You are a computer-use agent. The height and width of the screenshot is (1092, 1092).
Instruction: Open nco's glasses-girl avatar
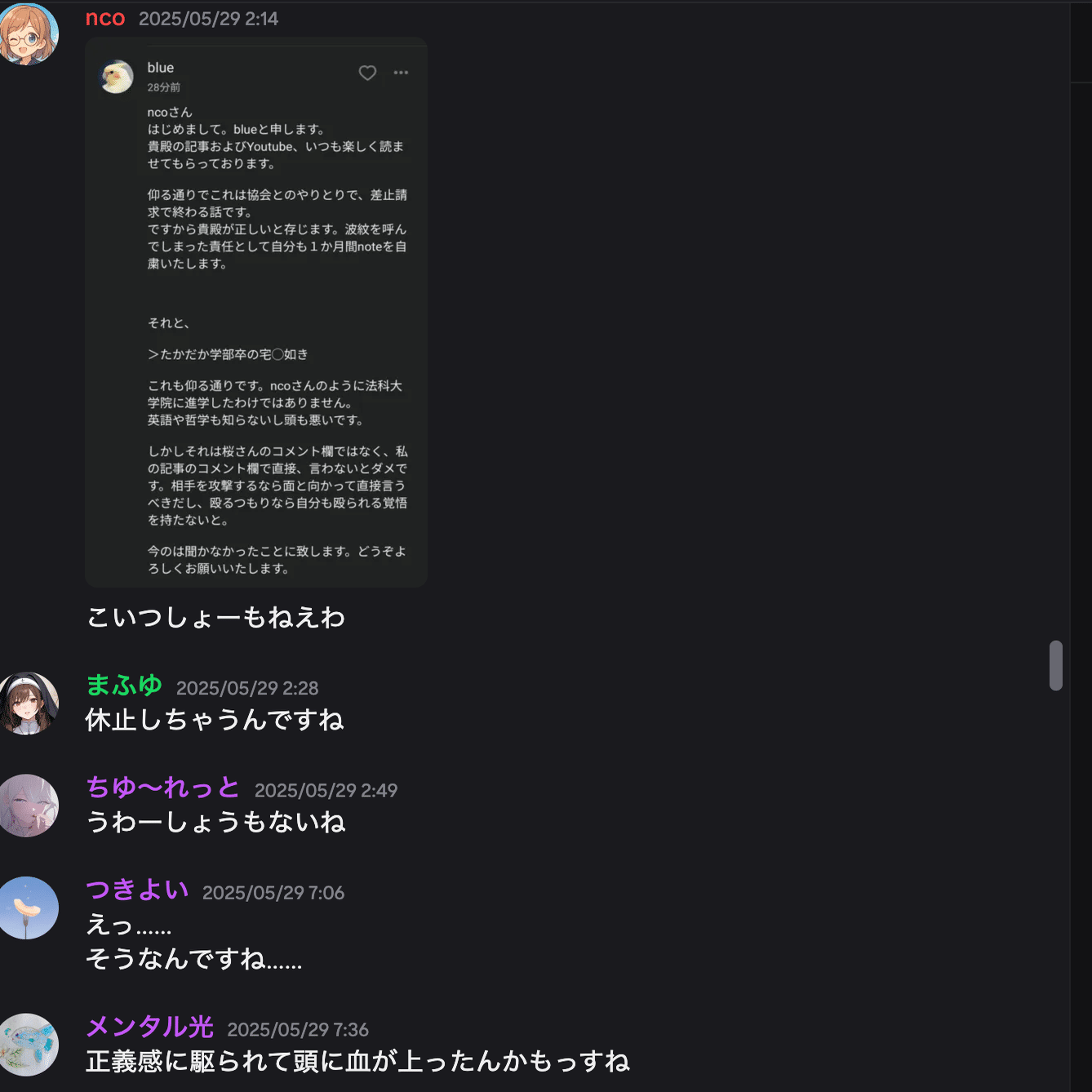[x=29, y=33]
